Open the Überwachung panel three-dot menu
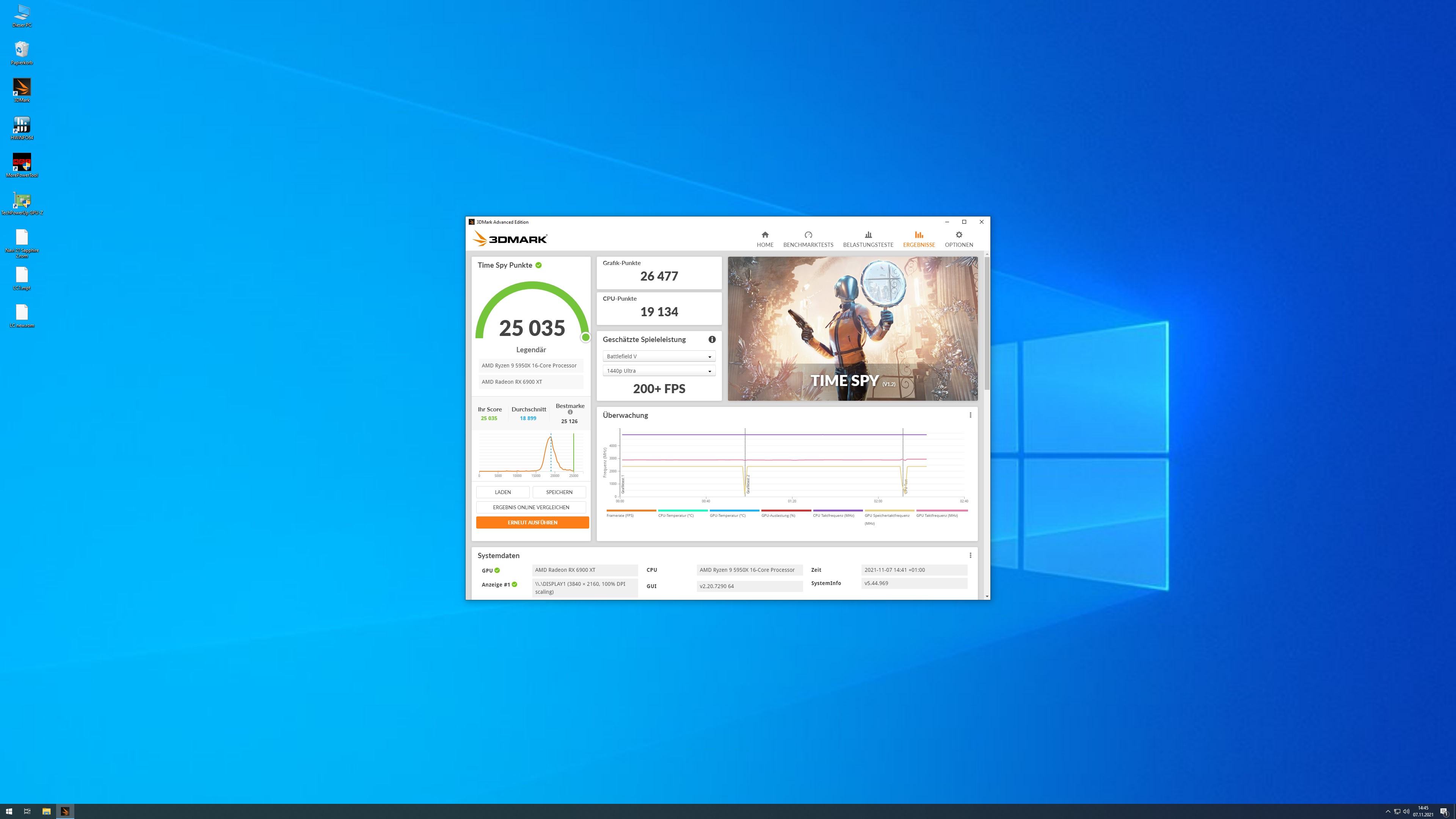The image size is (1456, 819). [970, 416]
